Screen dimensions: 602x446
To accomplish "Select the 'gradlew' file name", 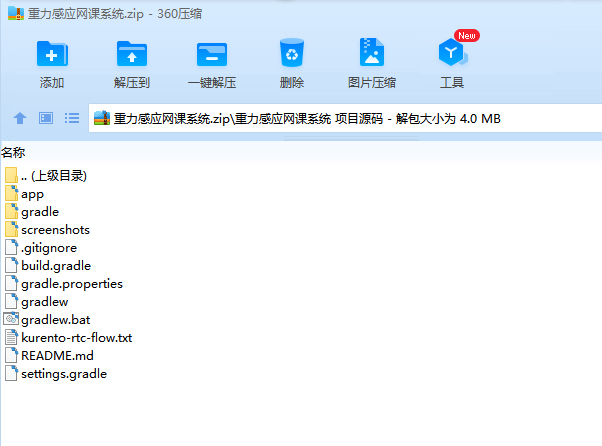I will [x=45, y=302].
